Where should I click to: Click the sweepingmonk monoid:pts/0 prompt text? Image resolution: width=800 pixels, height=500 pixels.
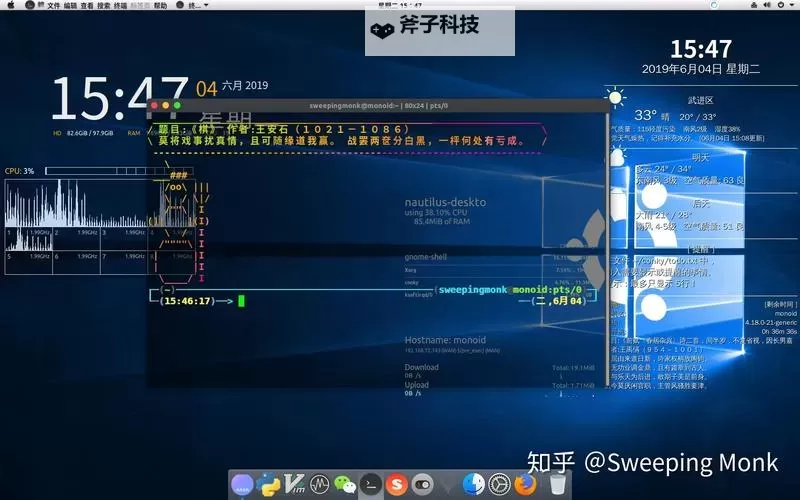(x=510, y=290)
